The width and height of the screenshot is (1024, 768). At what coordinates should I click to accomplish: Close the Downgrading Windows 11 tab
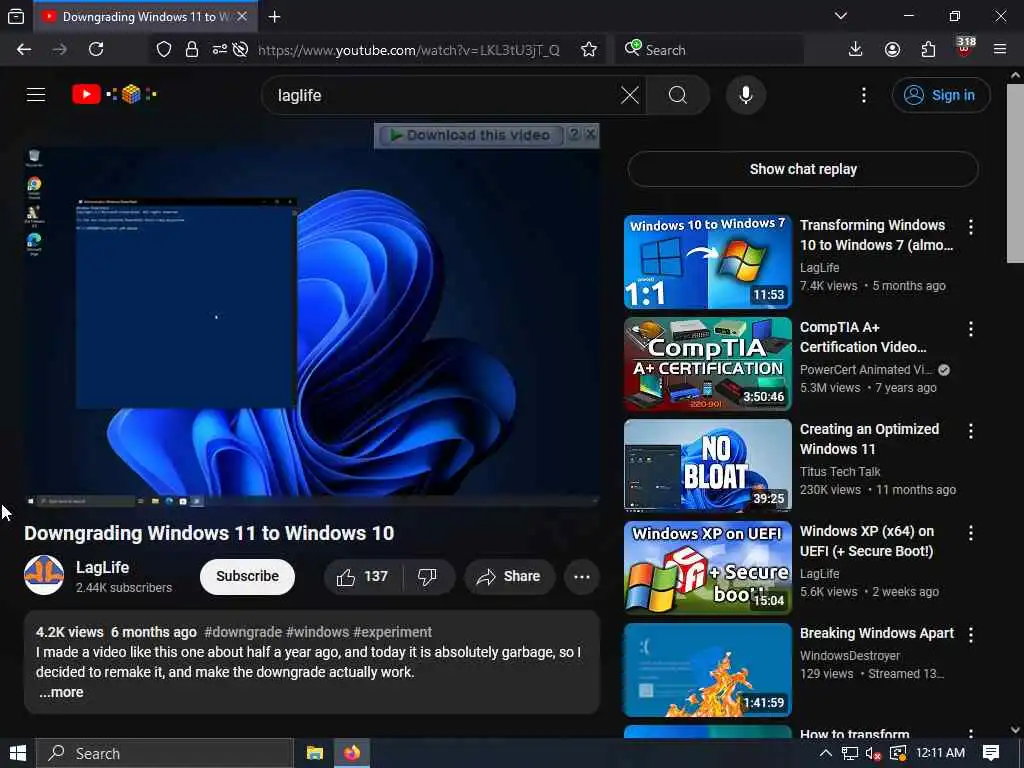242,17
